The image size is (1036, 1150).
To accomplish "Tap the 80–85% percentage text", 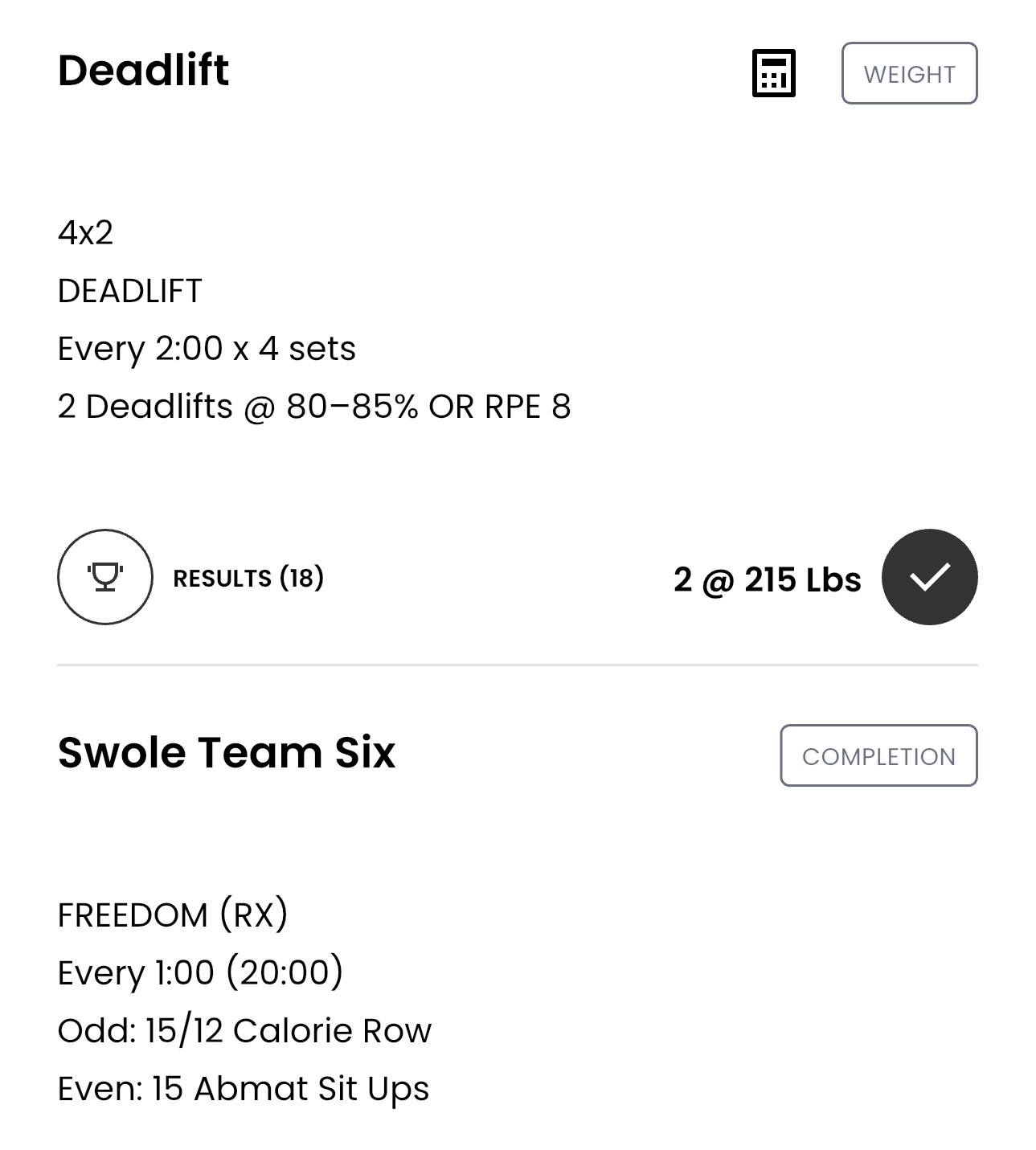I will (352, 407).
